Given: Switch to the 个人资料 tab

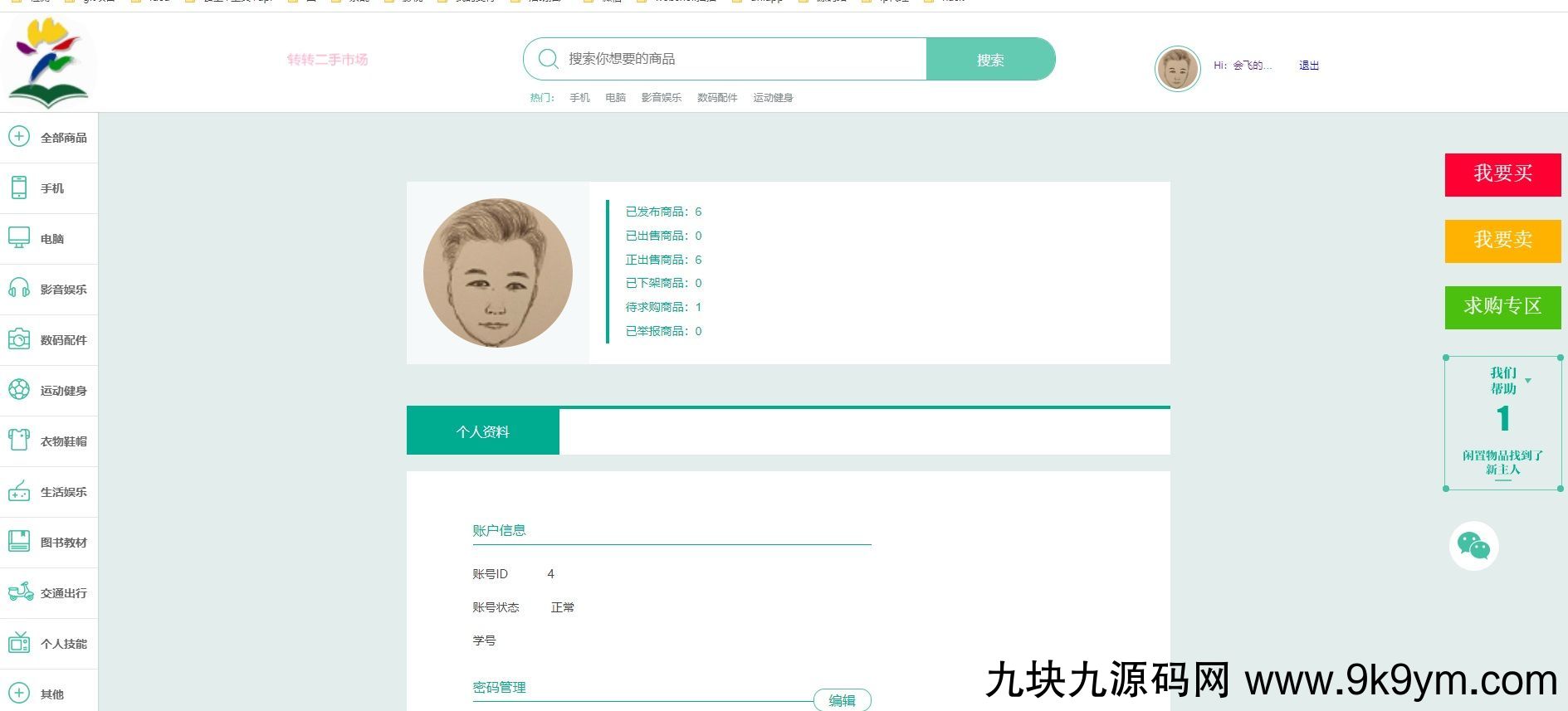Looking at the screenshot, I should click(x=482, y=431).
